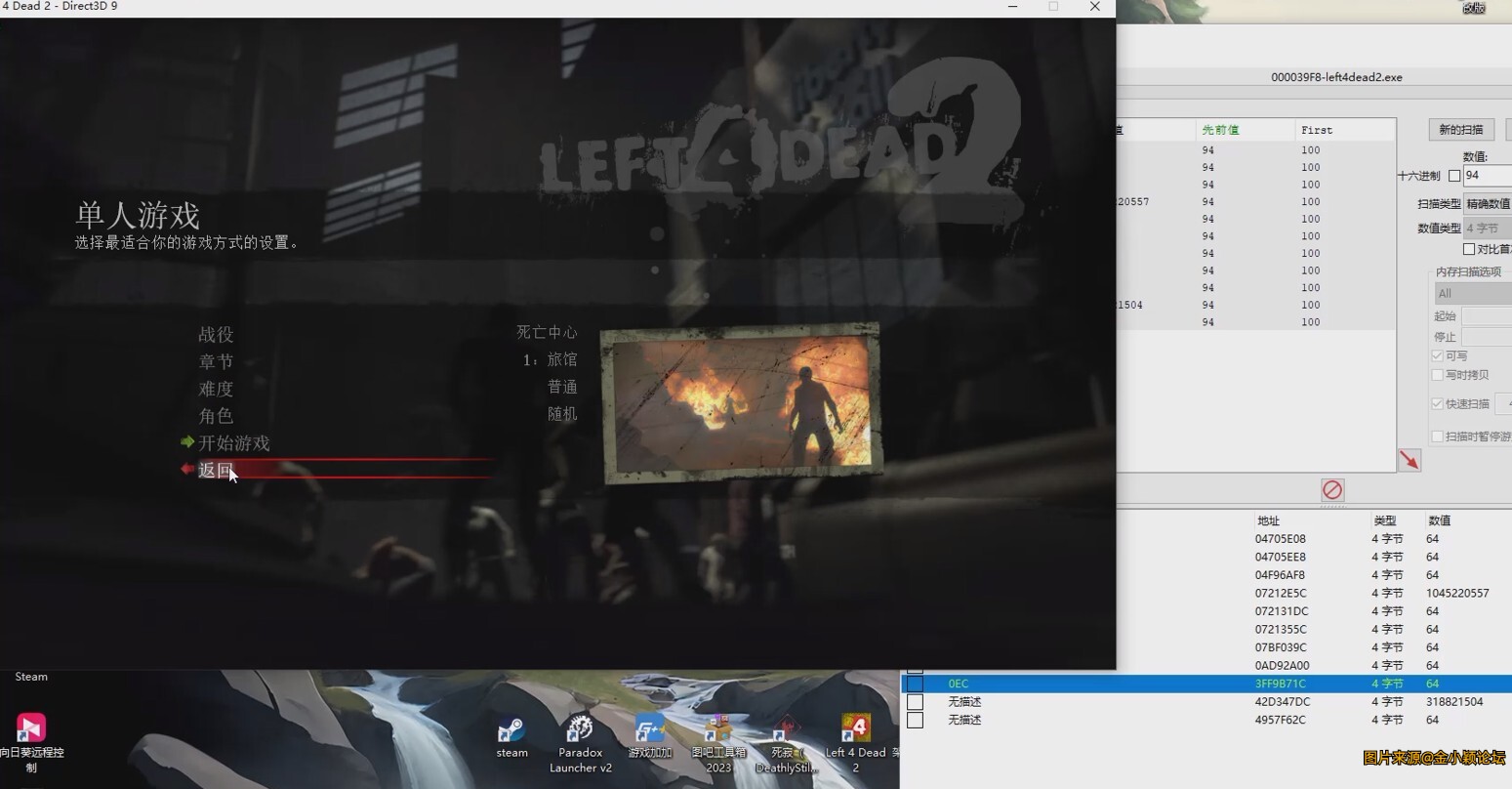Click the 1：旅馆 chapter value
The image size is (1512, 789).
pos(551,359)
